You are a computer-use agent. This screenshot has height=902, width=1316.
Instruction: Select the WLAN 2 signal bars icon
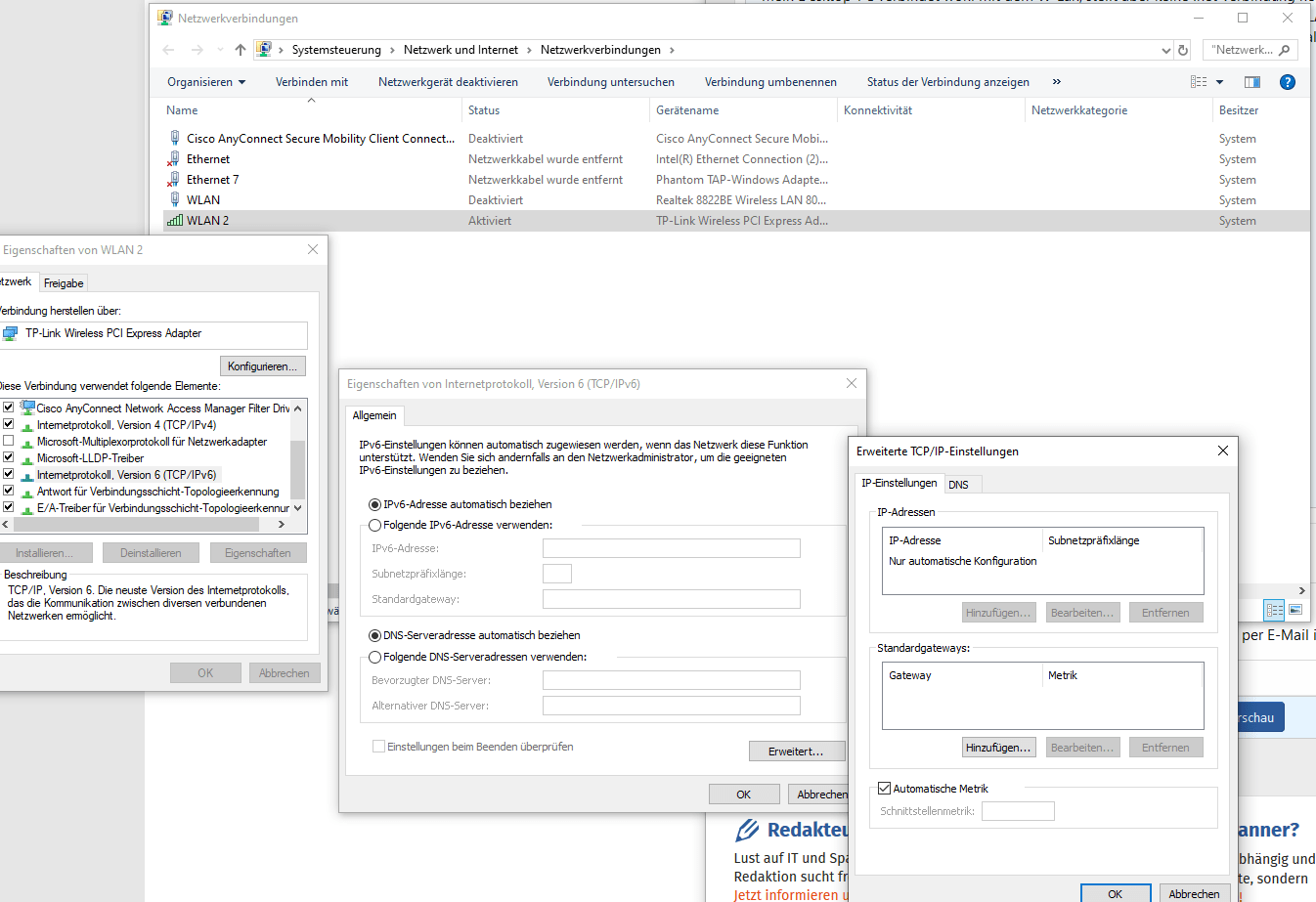coord(175,221)
